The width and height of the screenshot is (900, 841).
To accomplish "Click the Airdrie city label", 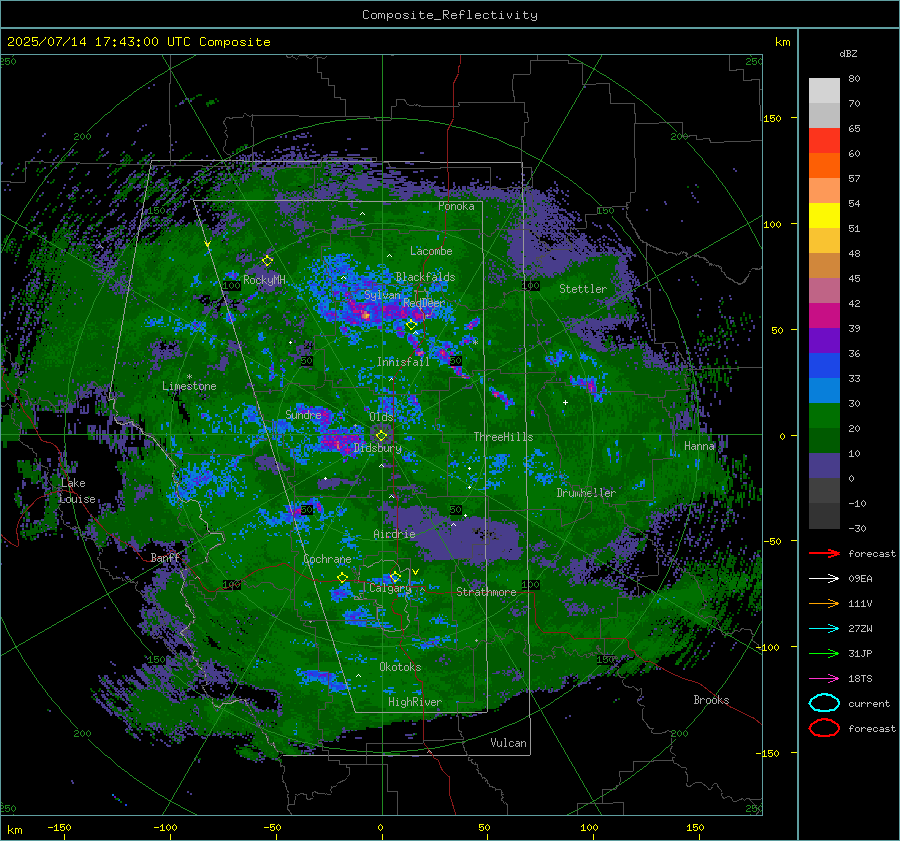I will point(394,534).
